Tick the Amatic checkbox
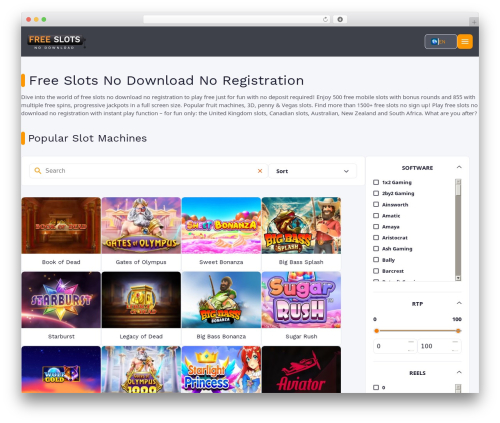Viewport: 500px width, 423px height. [x=376, y=216]
